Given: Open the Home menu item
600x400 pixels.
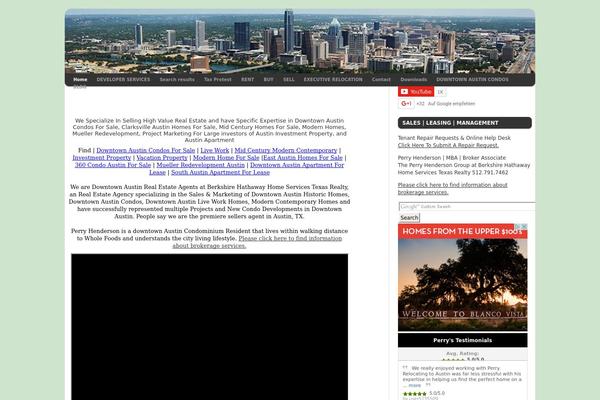Looking at the screenshot, I should coord(80,80).
